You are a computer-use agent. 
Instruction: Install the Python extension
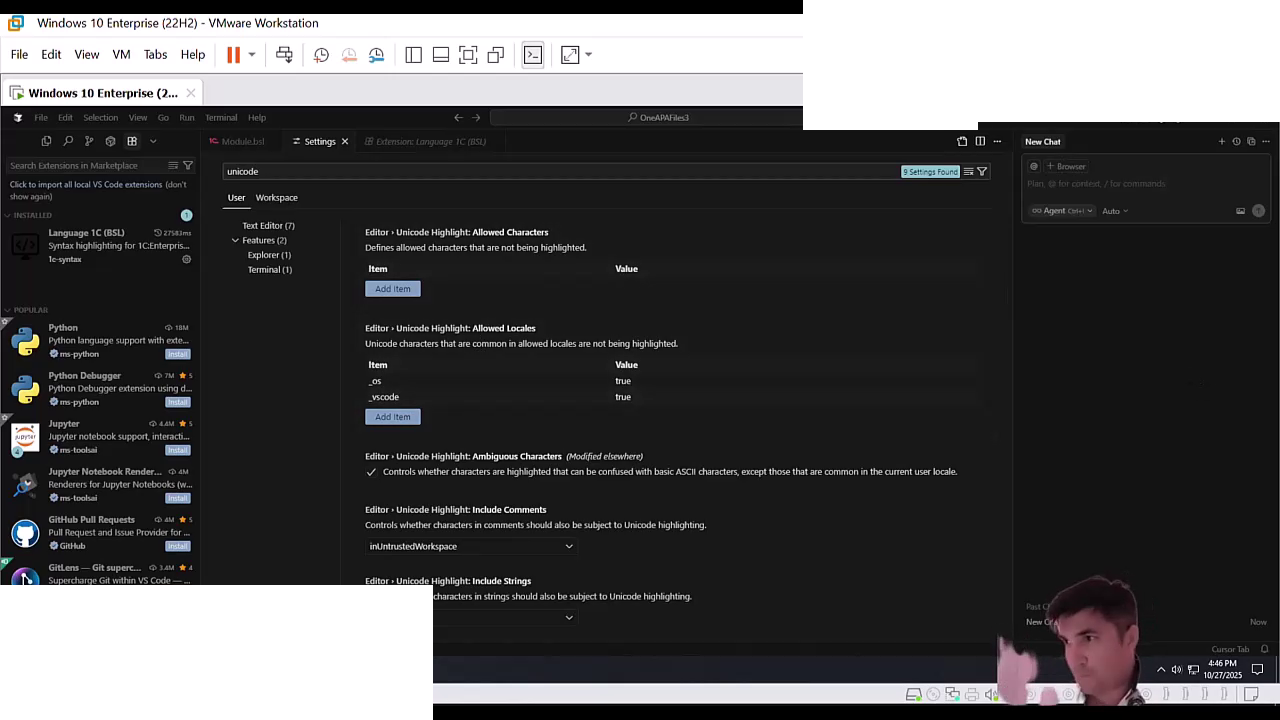178,354
